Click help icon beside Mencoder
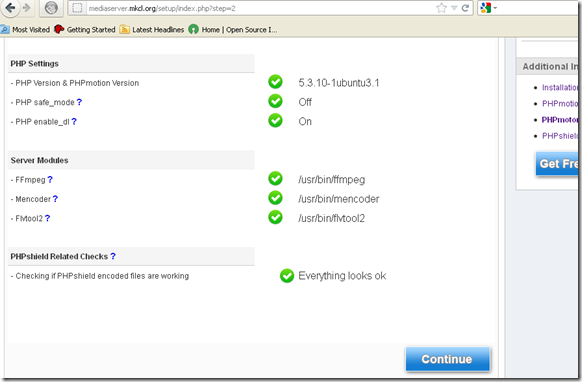Viewport: 582px width, 382px height. tap(55, 199)
